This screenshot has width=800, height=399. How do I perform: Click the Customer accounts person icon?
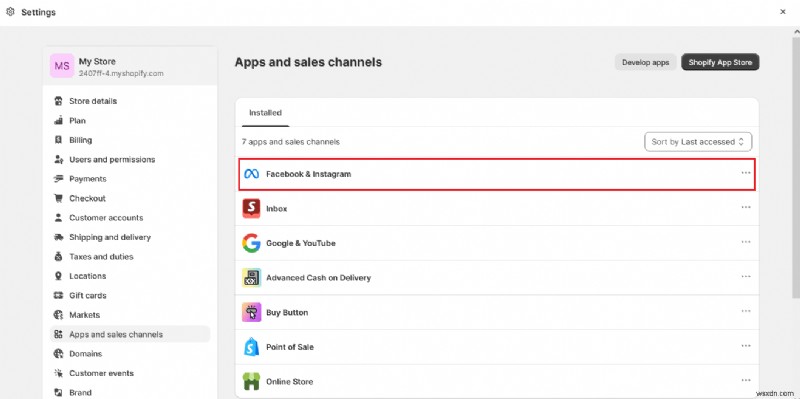point(58,217)
